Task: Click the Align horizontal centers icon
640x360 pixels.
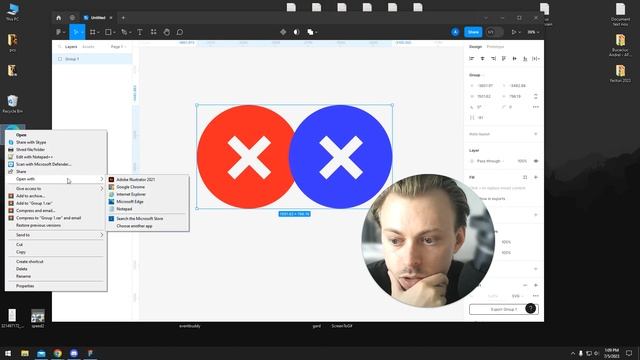Action: click(x=482, y=59)
